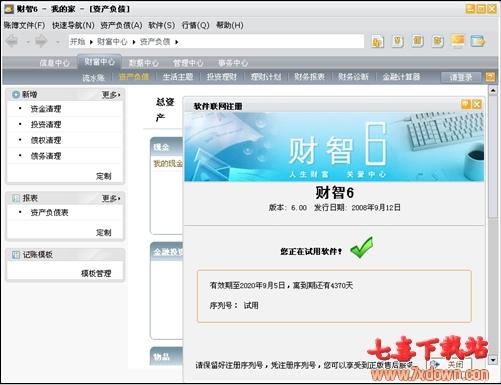Open the 财务诊断 sub-tab
Image resolution: width=501 pixels, height=385 pixels.
[353, 77]
